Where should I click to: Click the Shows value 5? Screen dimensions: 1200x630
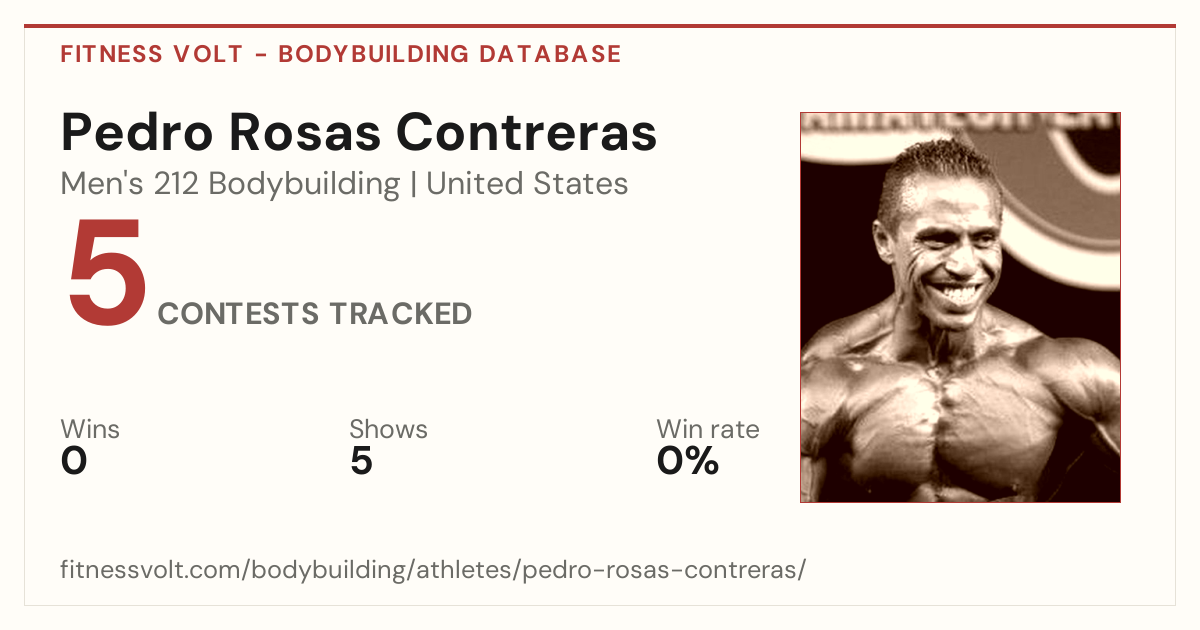tap(361, 462)
